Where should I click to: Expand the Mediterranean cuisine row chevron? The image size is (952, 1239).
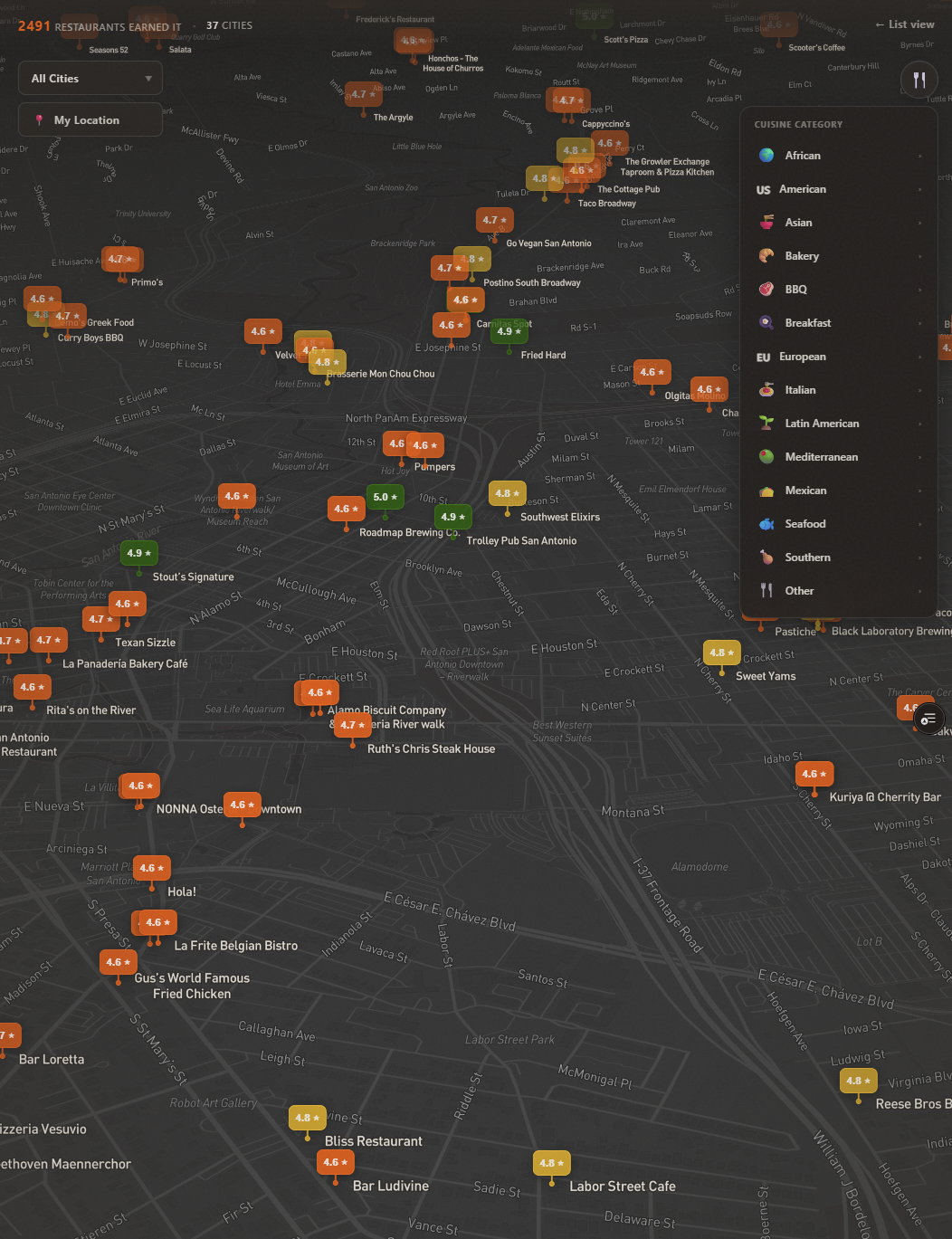coord(920,457)
